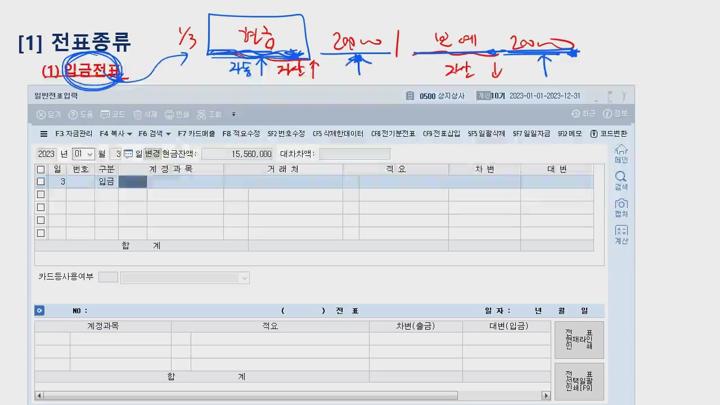
Task: Click the highlighted account code cell in first row
Action: (133, 181)
